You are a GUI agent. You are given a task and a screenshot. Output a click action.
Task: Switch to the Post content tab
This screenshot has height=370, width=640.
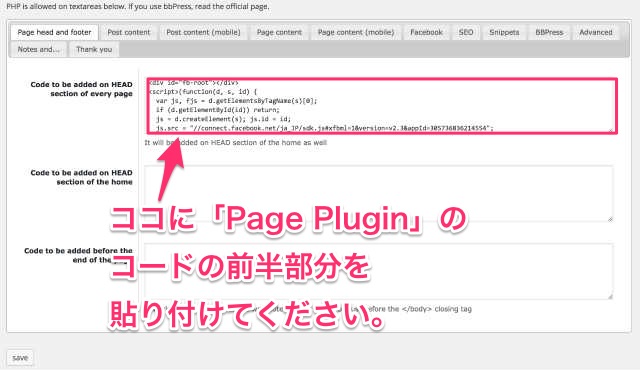pos(129,32)
